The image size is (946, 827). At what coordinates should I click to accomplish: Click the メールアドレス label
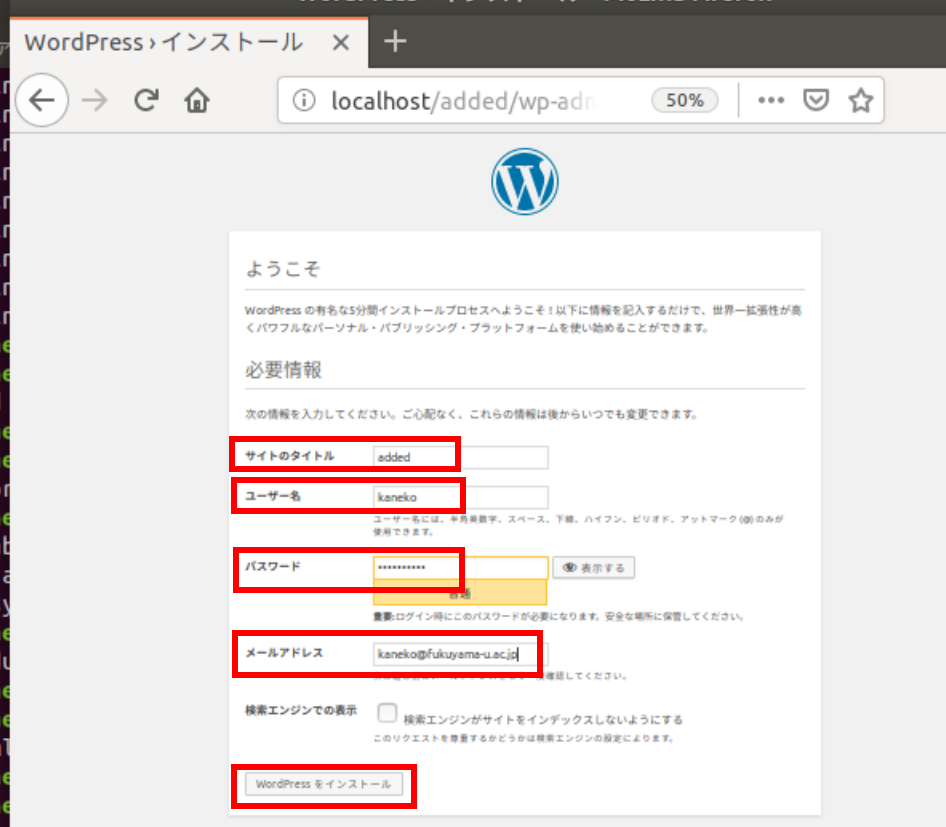(284, 653)
